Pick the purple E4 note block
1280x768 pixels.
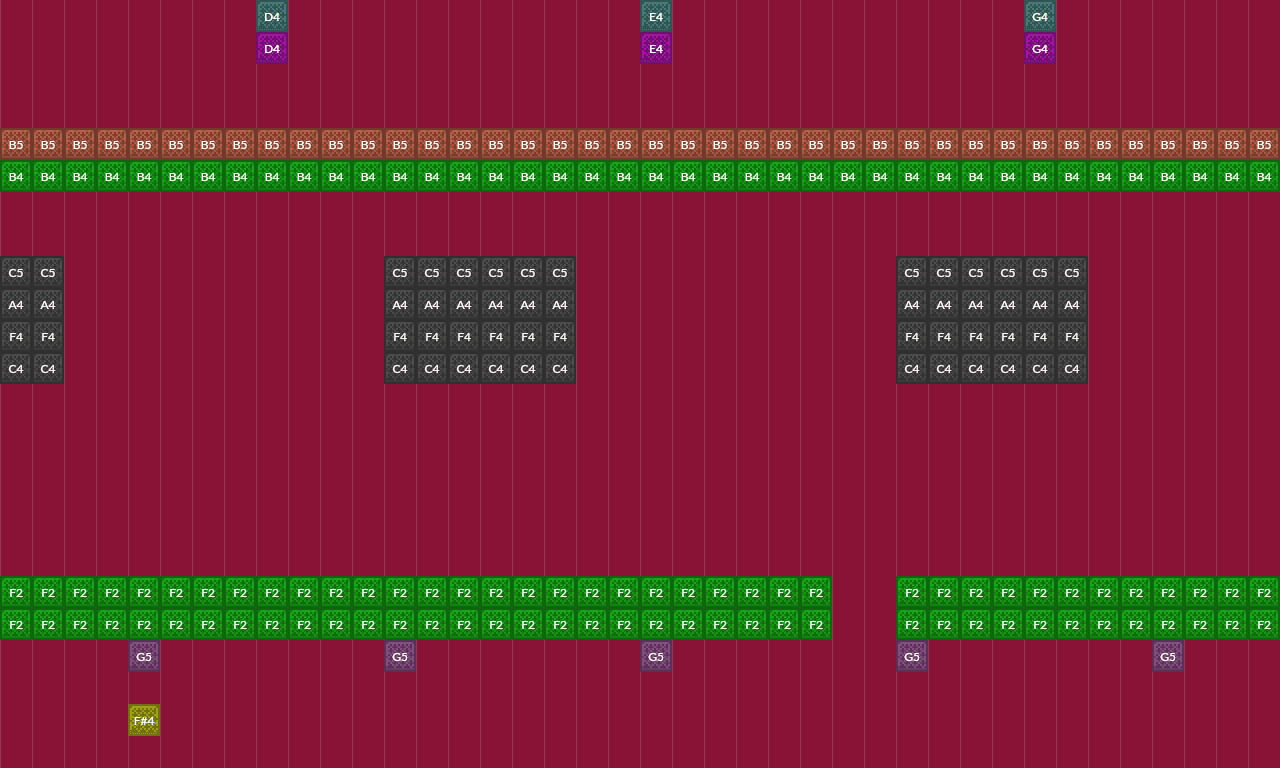click(656, 48)
